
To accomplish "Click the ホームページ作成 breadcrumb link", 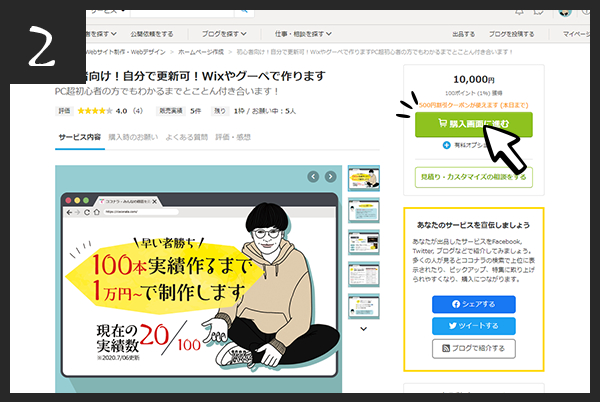I will (201, 52).
